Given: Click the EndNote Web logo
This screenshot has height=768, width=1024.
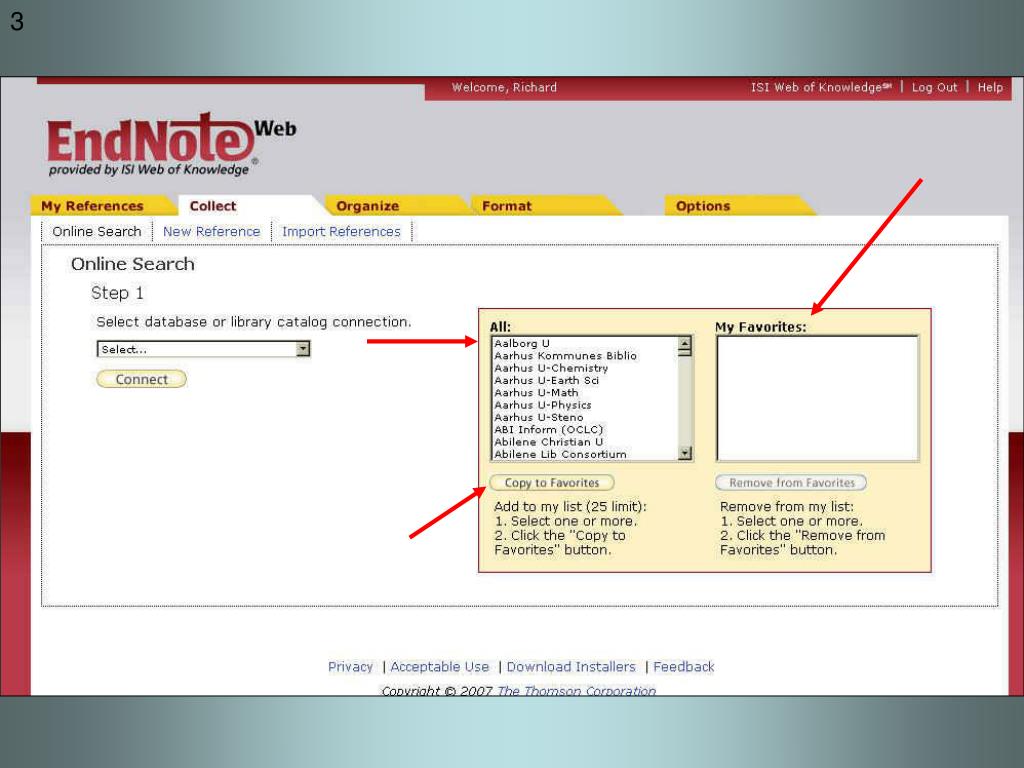Looking at the screenshot, I should 171,144.
